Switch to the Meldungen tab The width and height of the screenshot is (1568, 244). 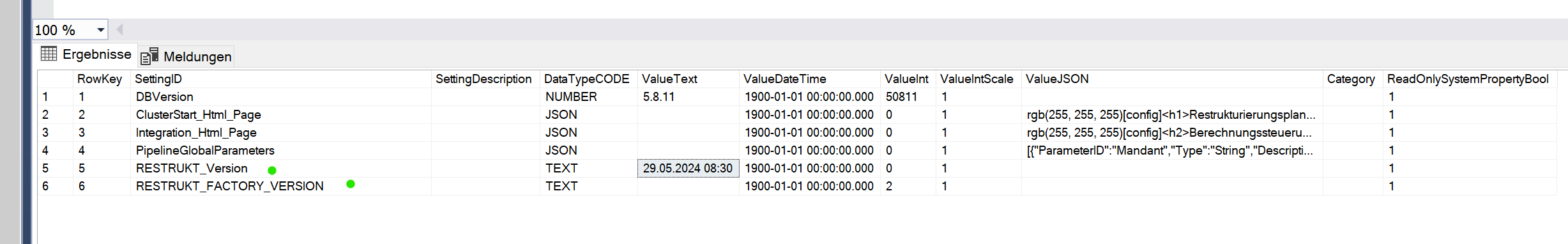click(186, 56)
